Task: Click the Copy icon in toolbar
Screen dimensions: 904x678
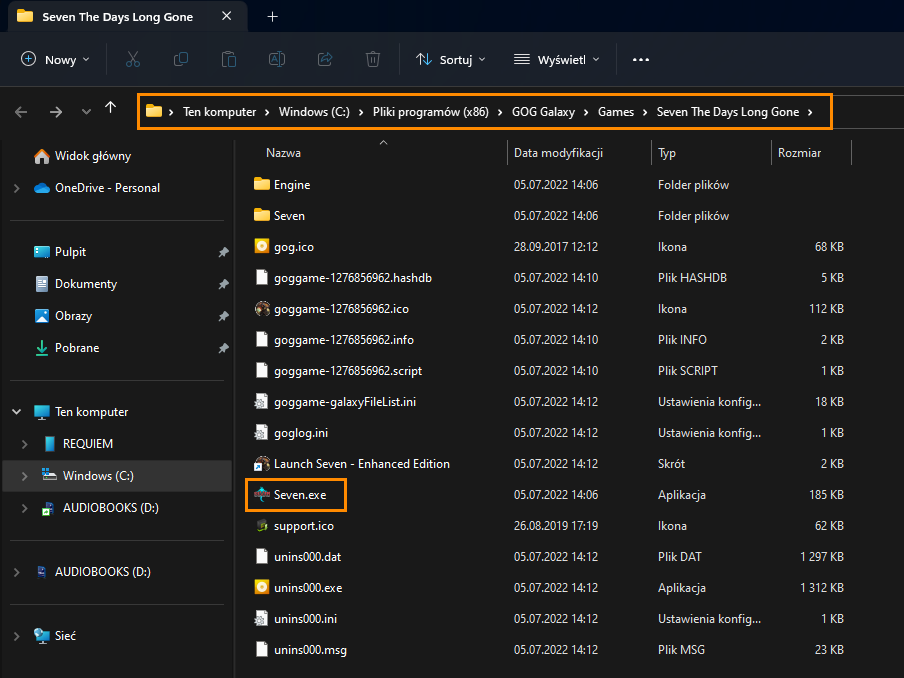Action: point(181,59)
